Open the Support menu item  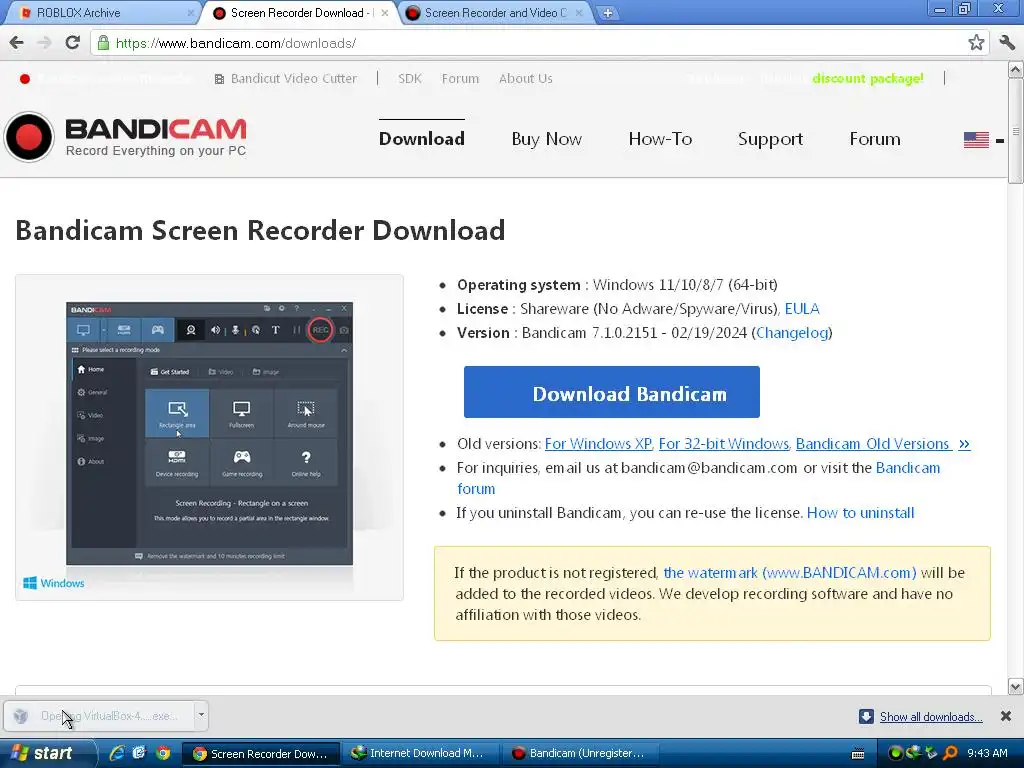pyautogui.click(x=771, y=139)
